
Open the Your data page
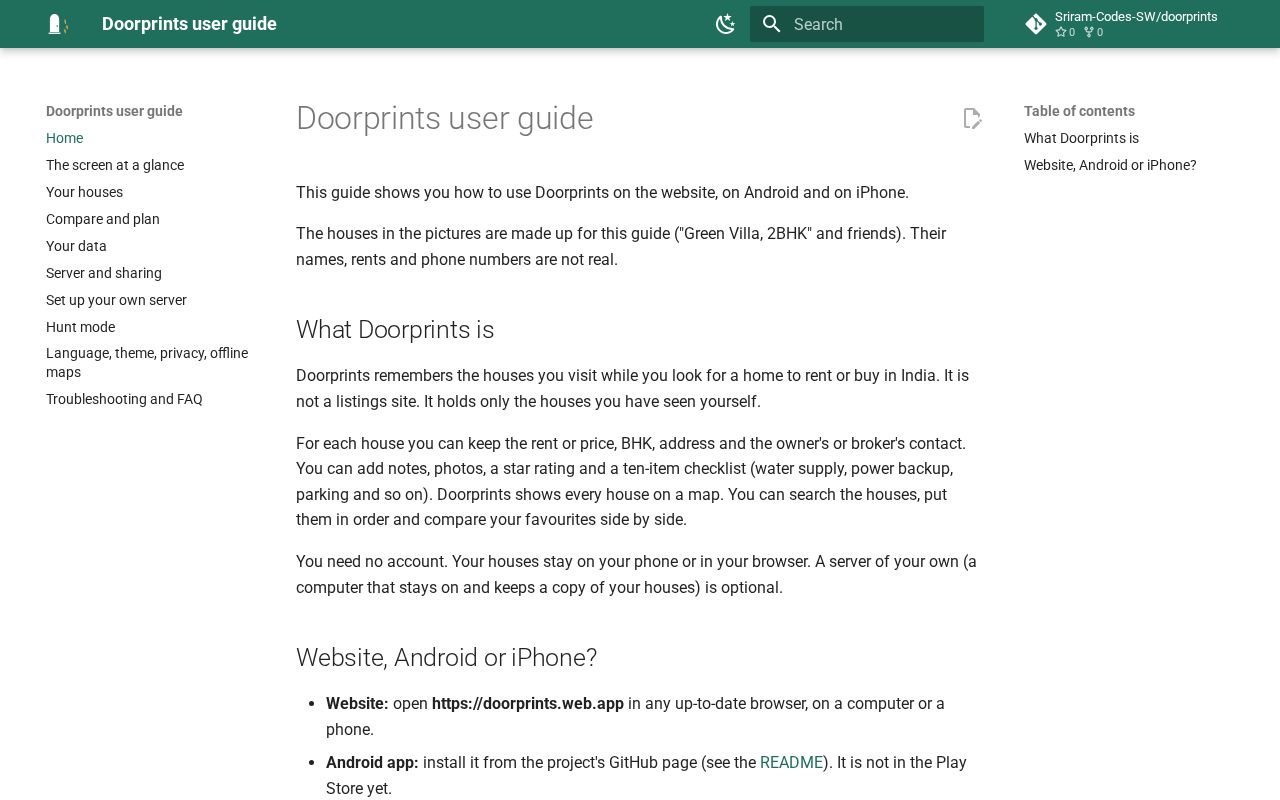[76, 246]
